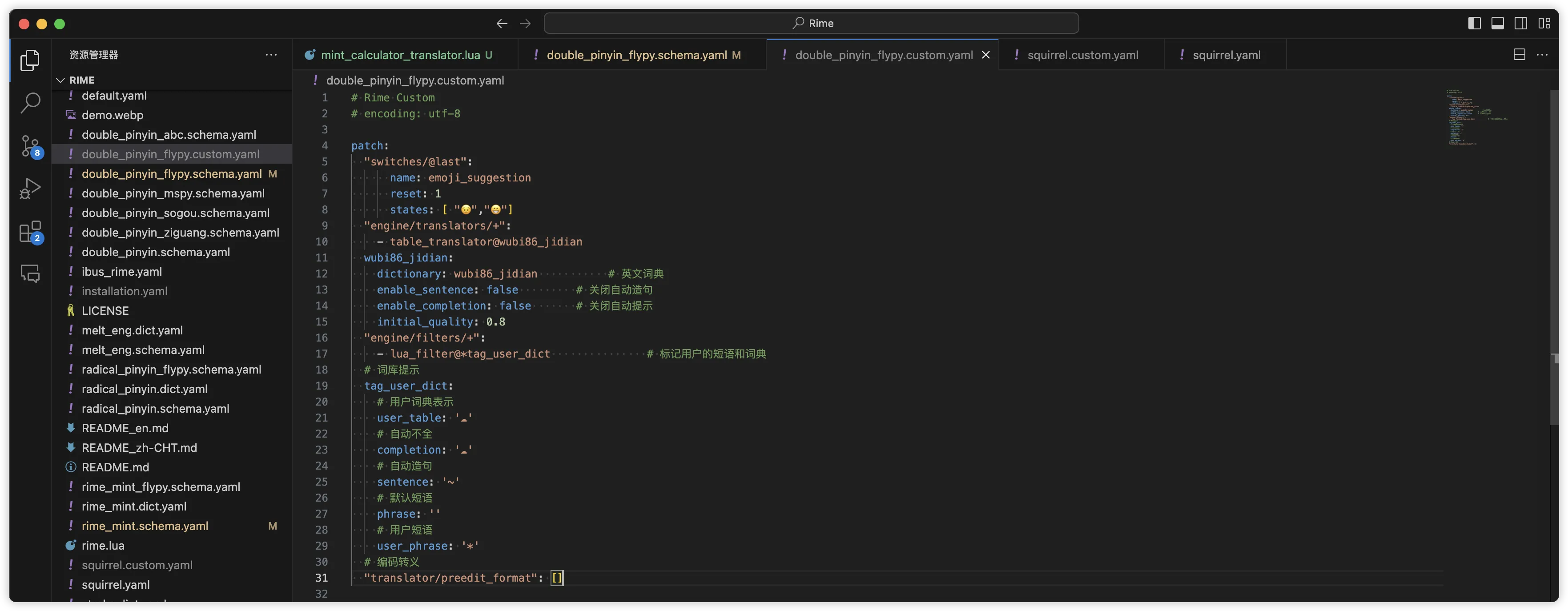Open modified rime_mint.schema.yaml file
The width and height of the screenshot is (1568, 611).
[145, 526]
